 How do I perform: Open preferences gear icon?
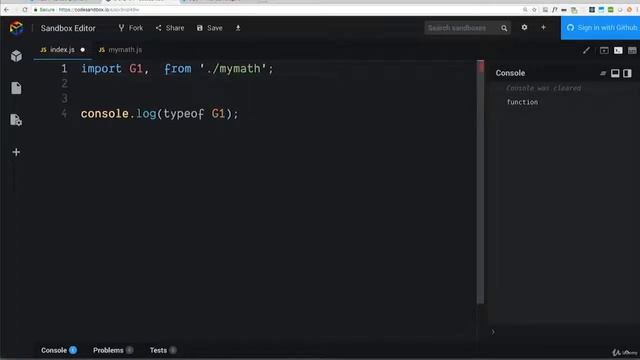pos(524,27)
